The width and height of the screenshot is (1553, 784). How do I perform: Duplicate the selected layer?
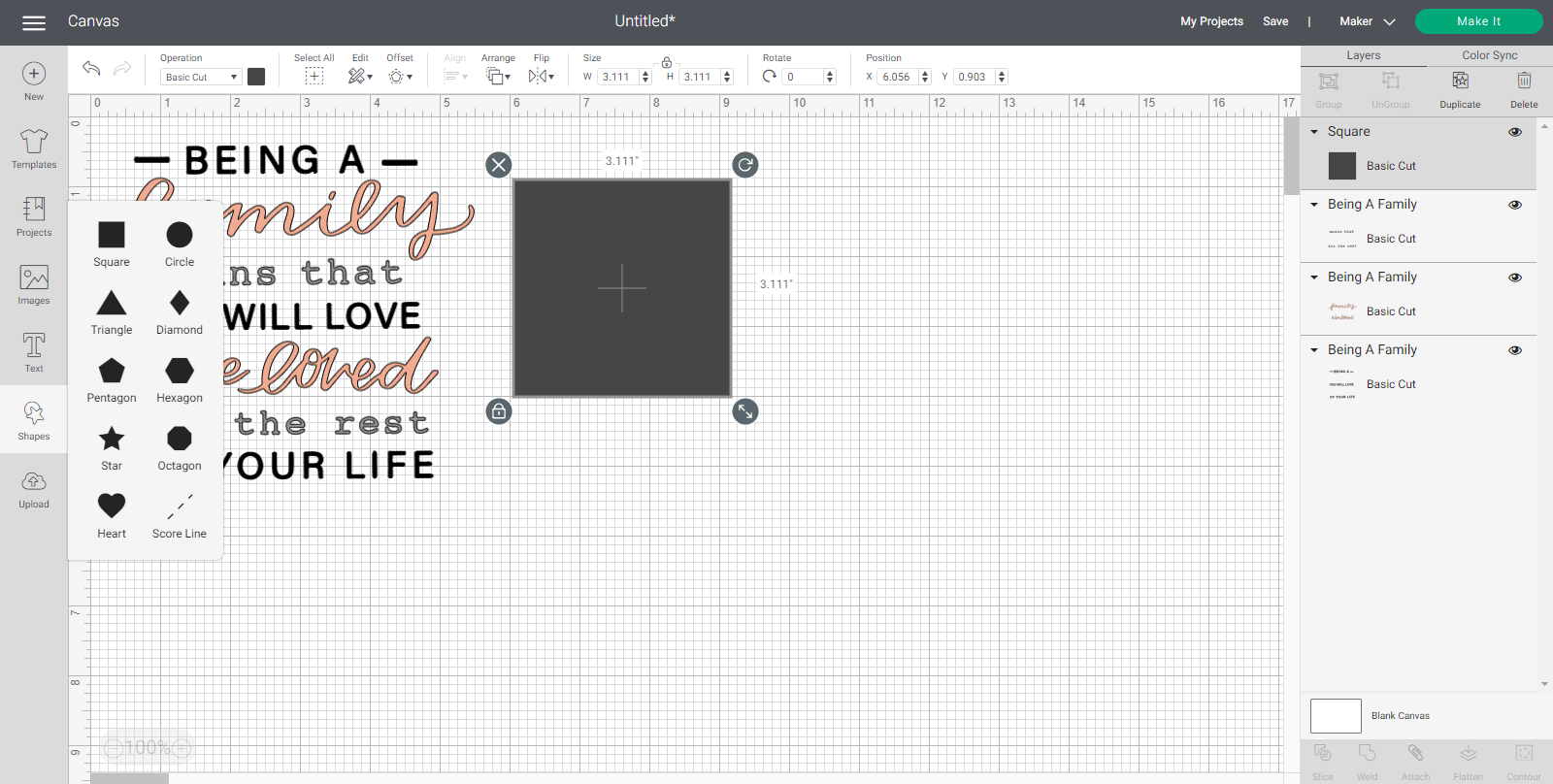1460,89
